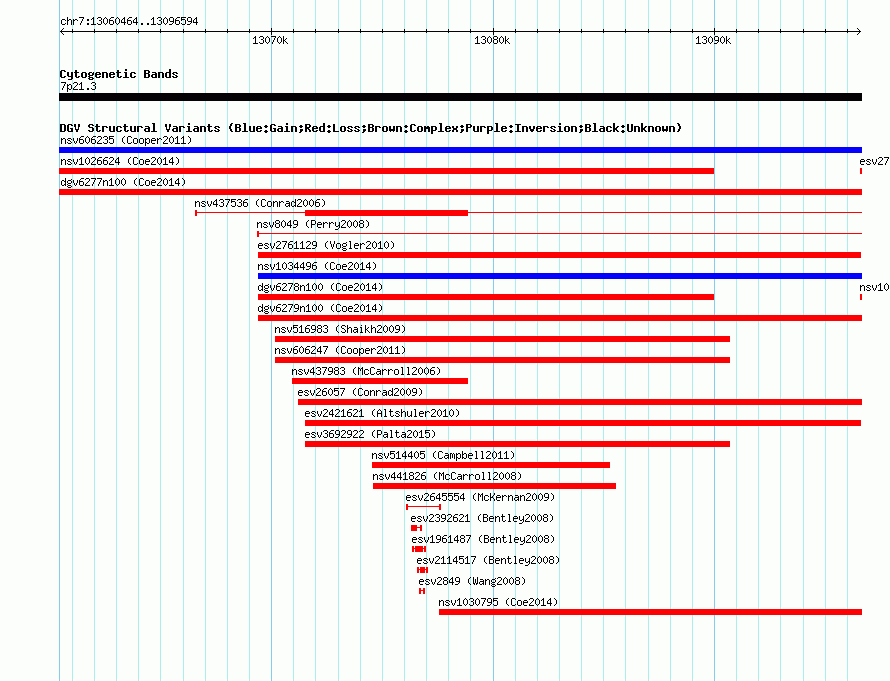The image size is (890, 681).
Task: Click the blue nsv1034496 gain bar
Action: (560, 276)
